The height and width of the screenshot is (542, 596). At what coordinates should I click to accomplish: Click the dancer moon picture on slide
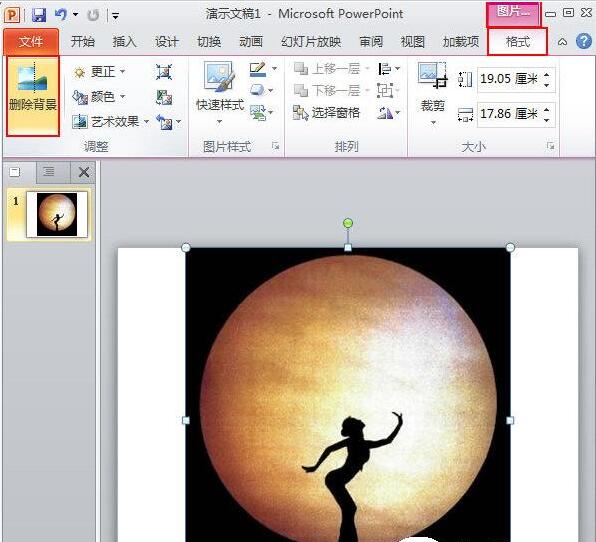click(348, 395)
